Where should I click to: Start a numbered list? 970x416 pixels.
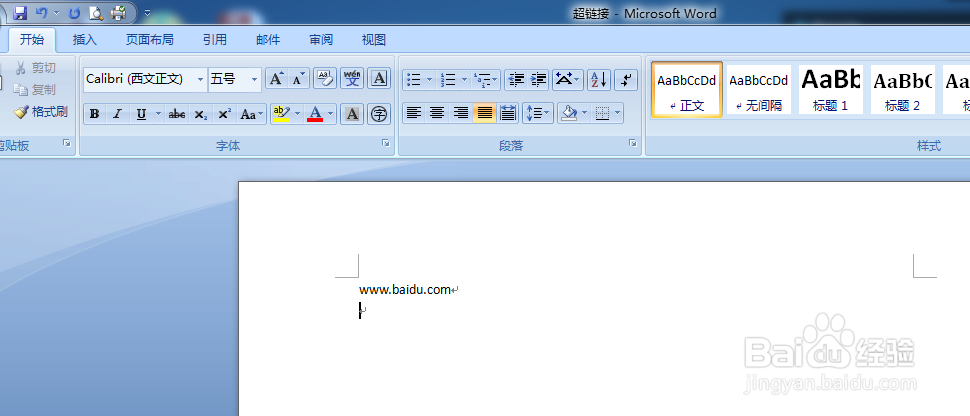[x=449, y=79]
